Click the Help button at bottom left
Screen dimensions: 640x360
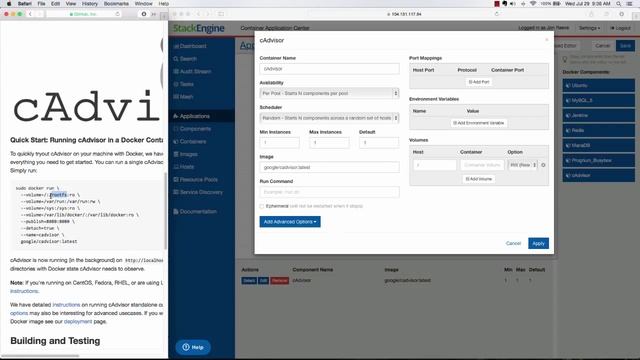pyautogui.click(x=193, y=347)
